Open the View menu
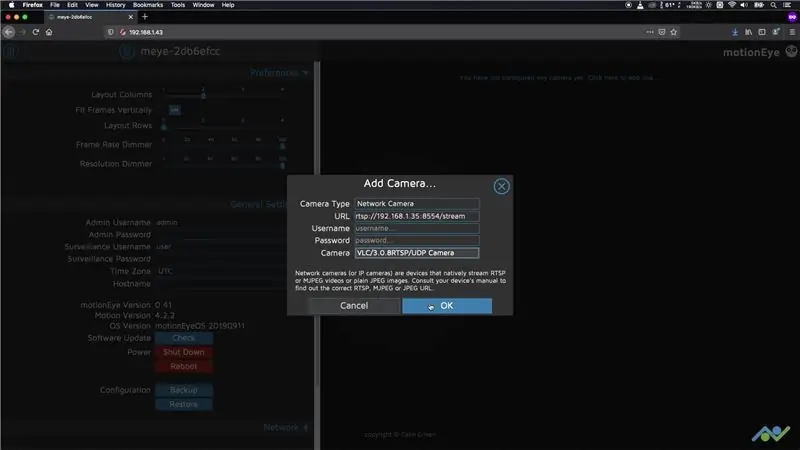 (x=92, y=5)
